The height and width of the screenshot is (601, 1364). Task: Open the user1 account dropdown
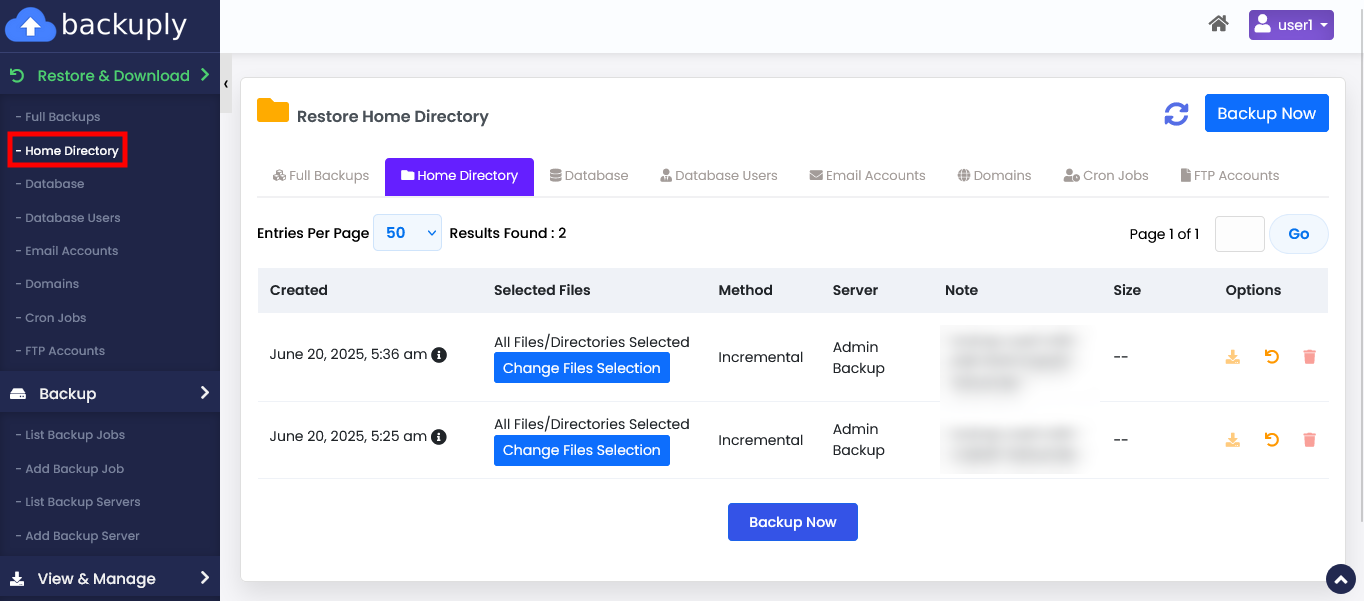coord(1290,25)
